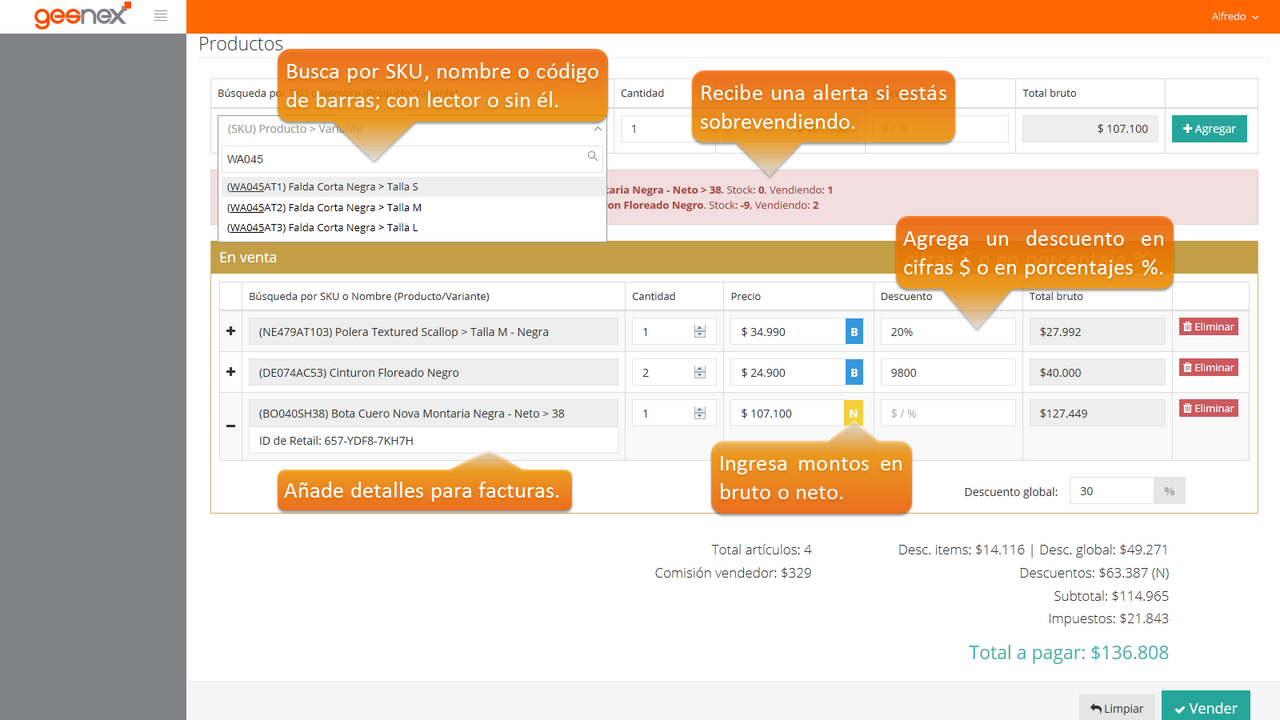The image size is (1280, 720).
Task: Select Falda Corta Negra > Talla M
Action: 413,207
